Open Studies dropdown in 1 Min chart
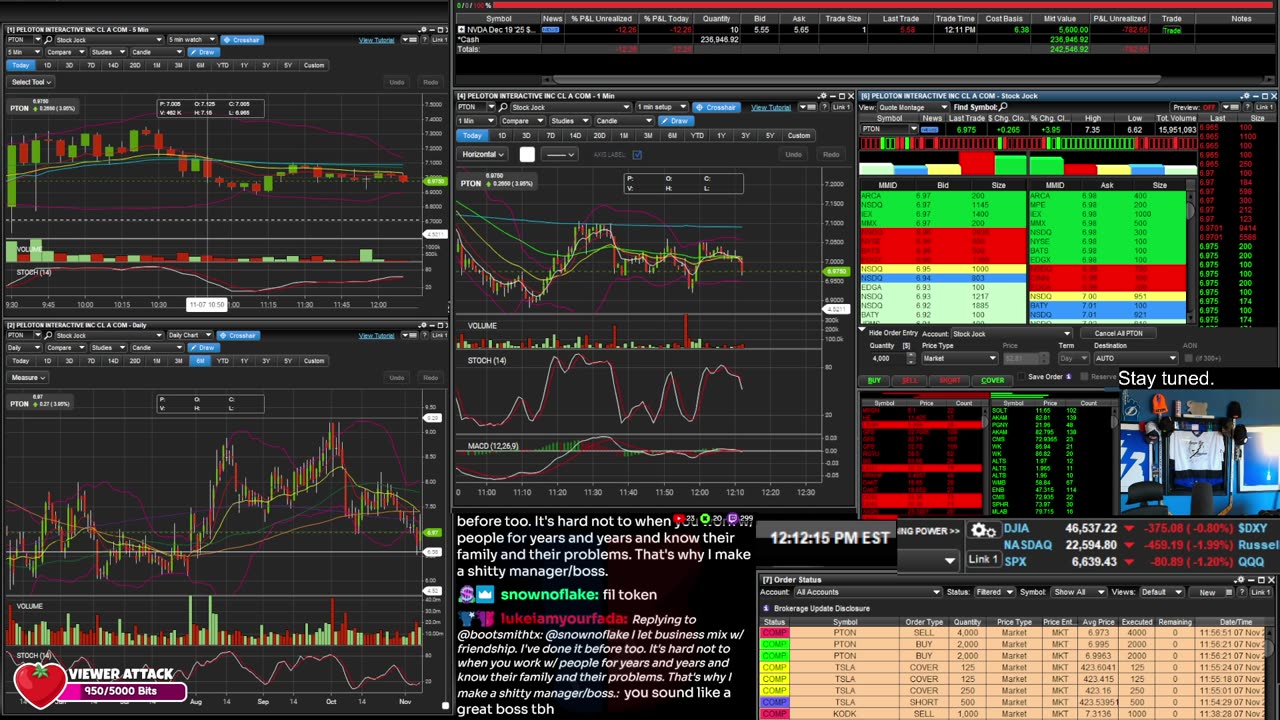 (568, 120)
